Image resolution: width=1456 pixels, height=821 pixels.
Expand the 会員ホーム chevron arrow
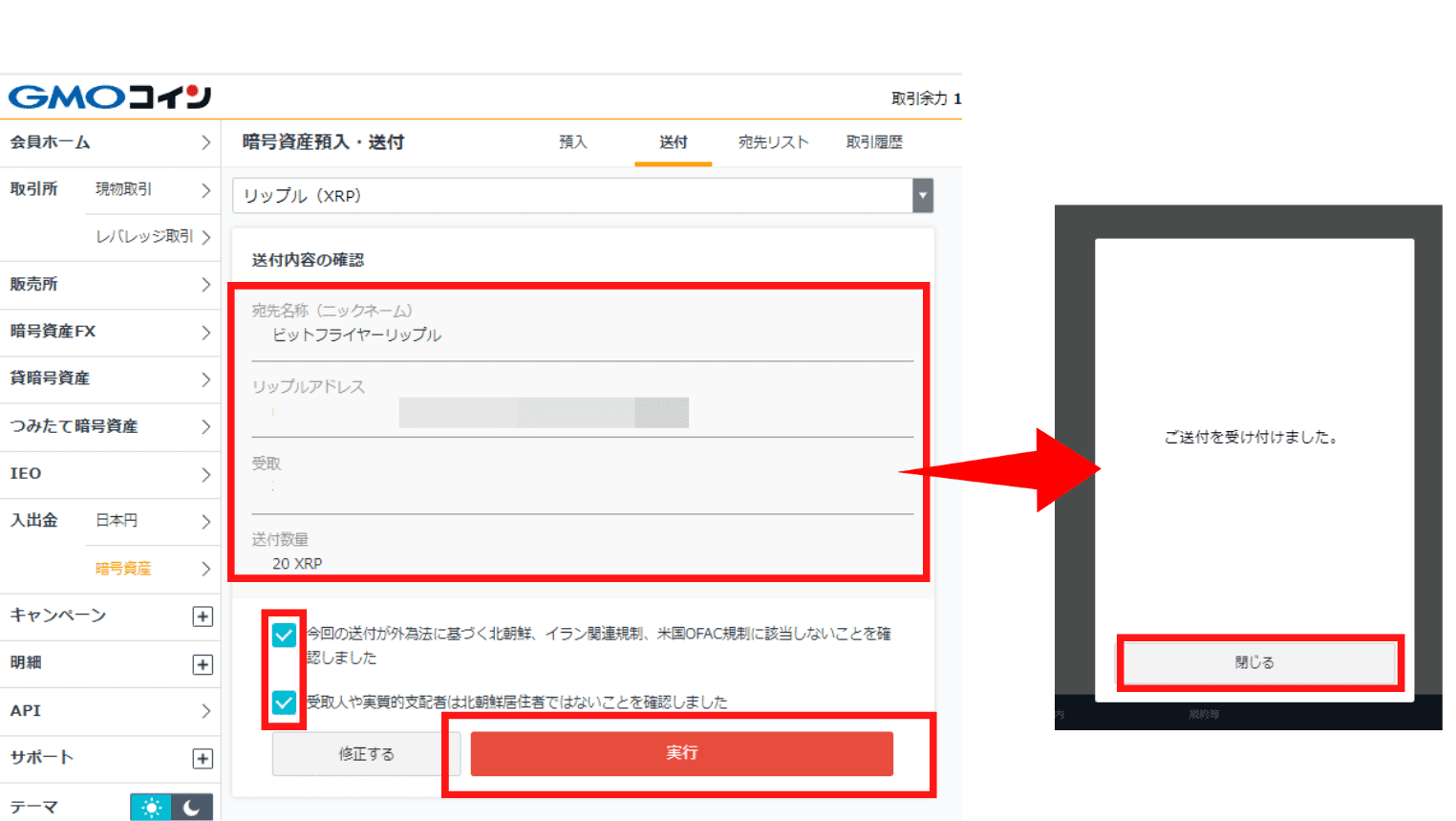click(205, 142)
